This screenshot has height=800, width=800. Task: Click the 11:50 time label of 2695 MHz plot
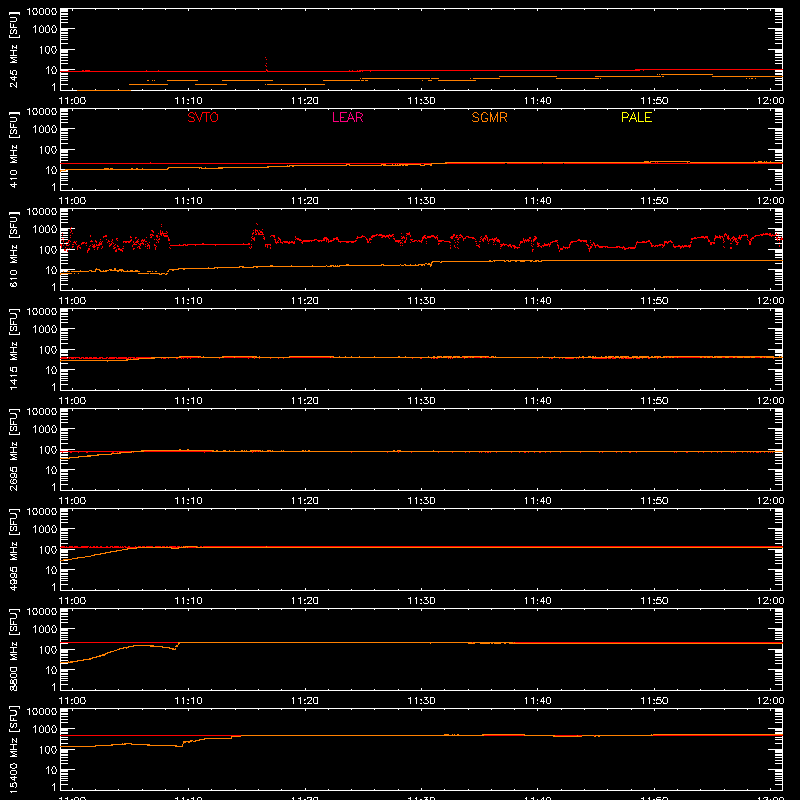pyautogui.click(x=654, y=501)
